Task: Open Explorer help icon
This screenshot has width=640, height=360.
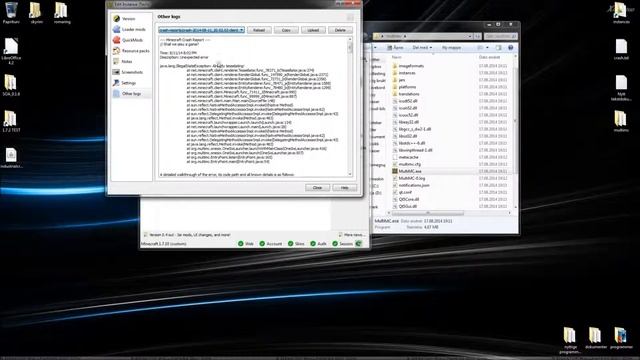Action: pyautogui.click(x=510, y=48)
